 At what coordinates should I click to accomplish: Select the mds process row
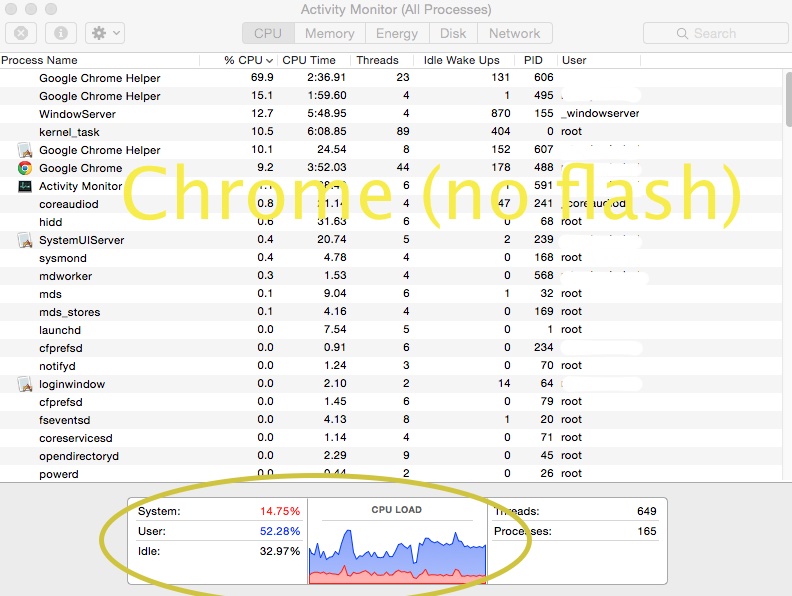click(391, 294)
